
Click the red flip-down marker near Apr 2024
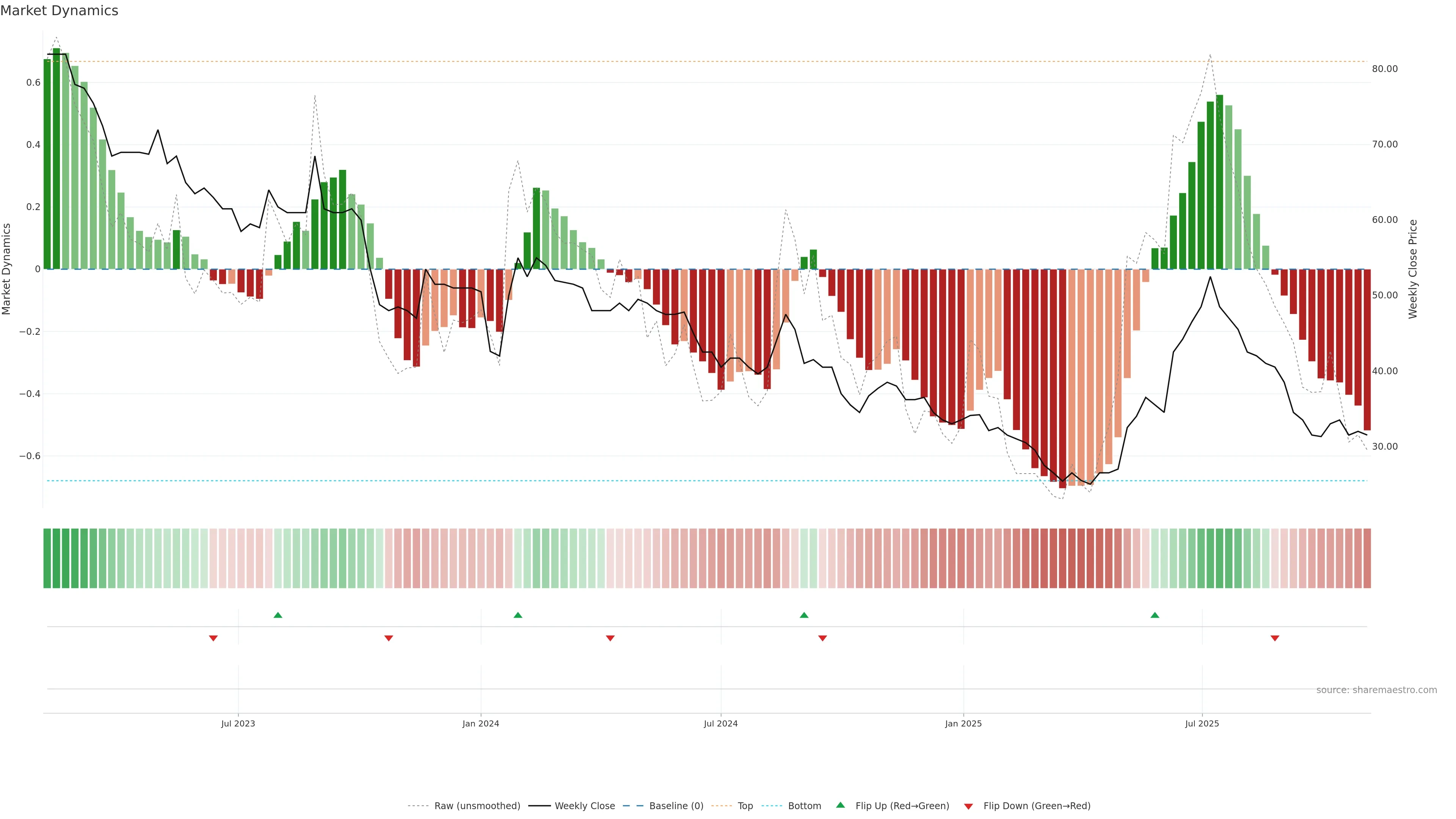tap(610, 638)
